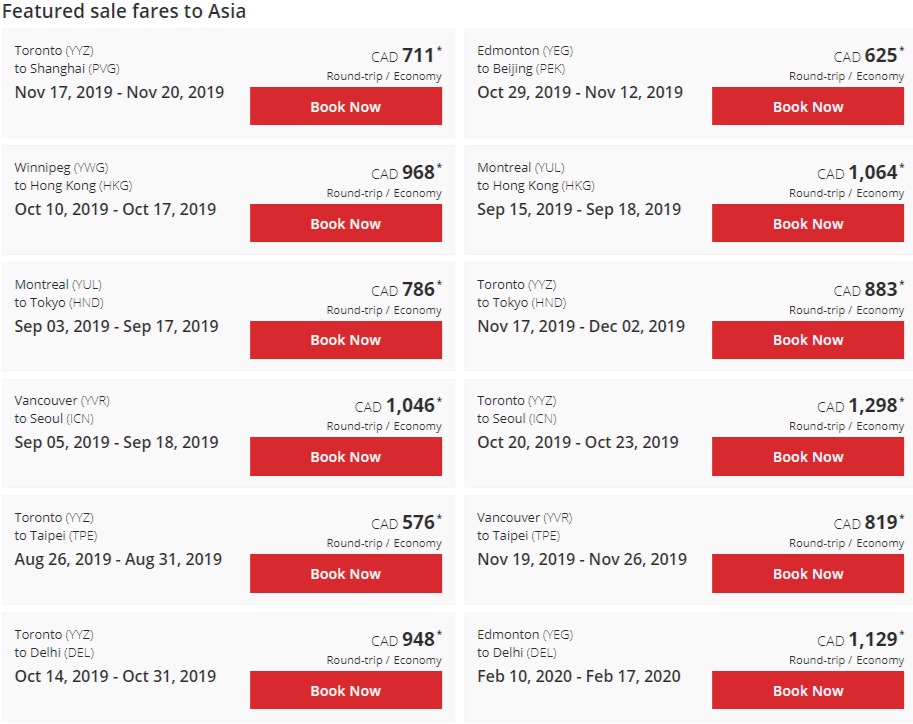Image resolution: width=913 pixels, height=724 pixels.
Task: Click the Featured sale fares to Asia heading
Action: [x=124, y=11]
